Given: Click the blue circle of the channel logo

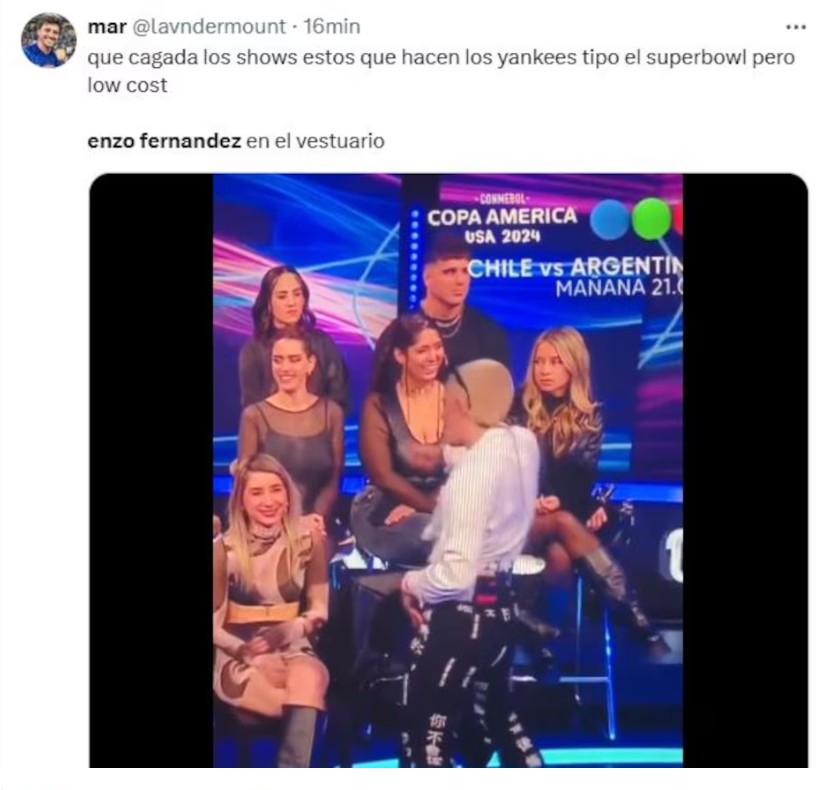Looking at the screenshot, I should pos(610,218).
